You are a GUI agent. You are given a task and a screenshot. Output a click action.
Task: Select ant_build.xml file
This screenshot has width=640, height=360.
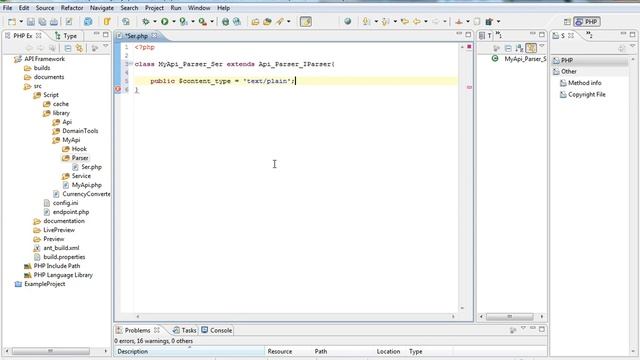coord(57,248)
